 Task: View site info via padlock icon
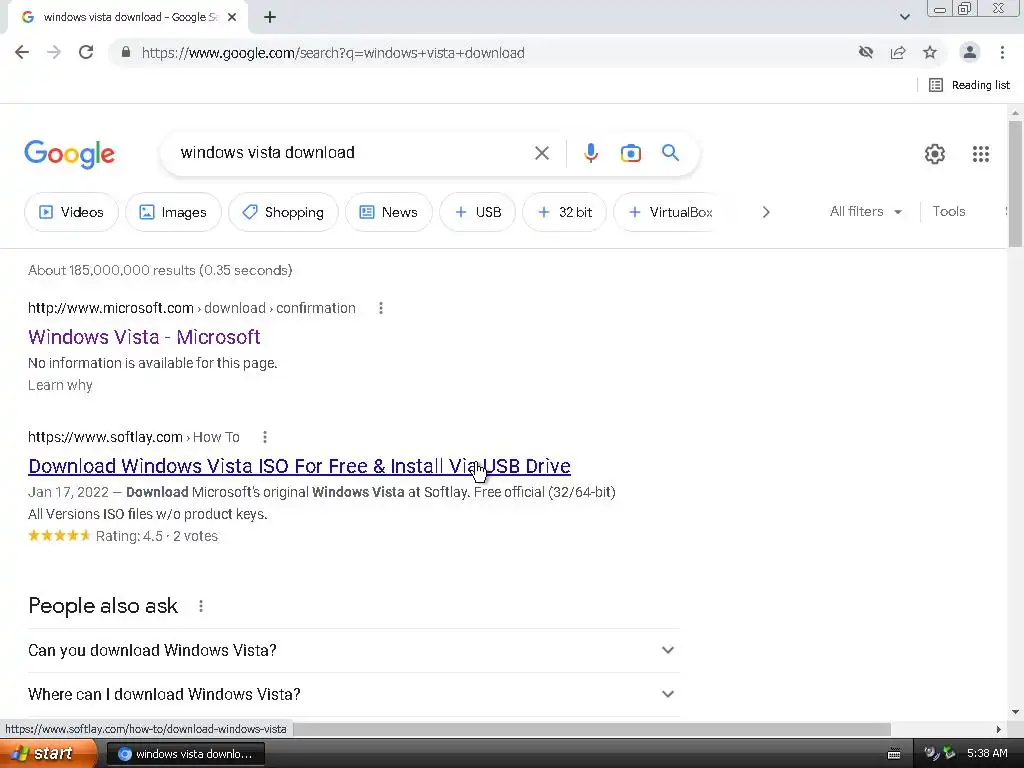tap(126, 52)
